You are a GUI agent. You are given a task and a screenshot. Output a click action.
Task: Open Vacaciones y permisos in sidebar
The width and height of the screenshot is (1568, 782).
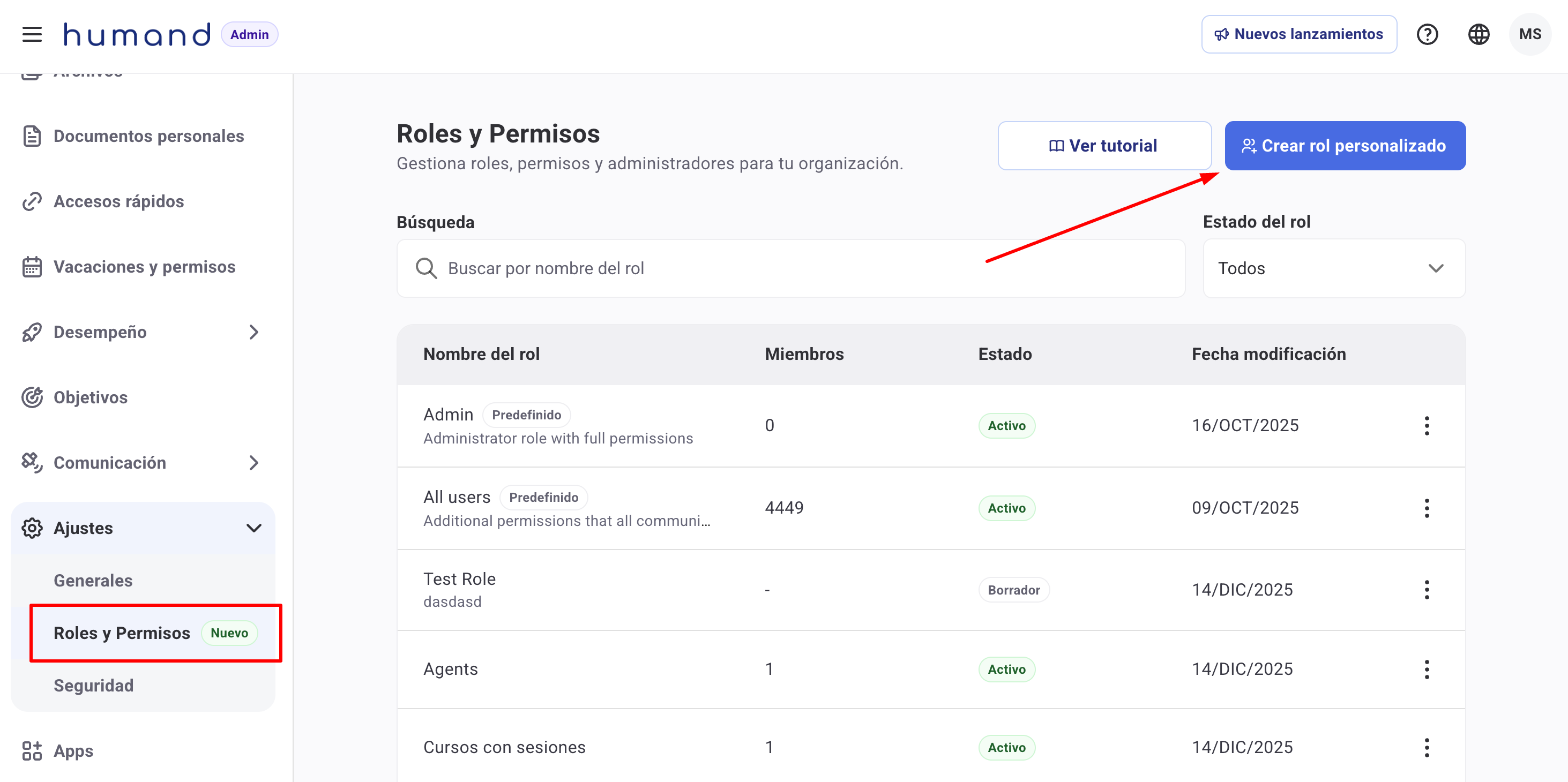pos(144,267)
